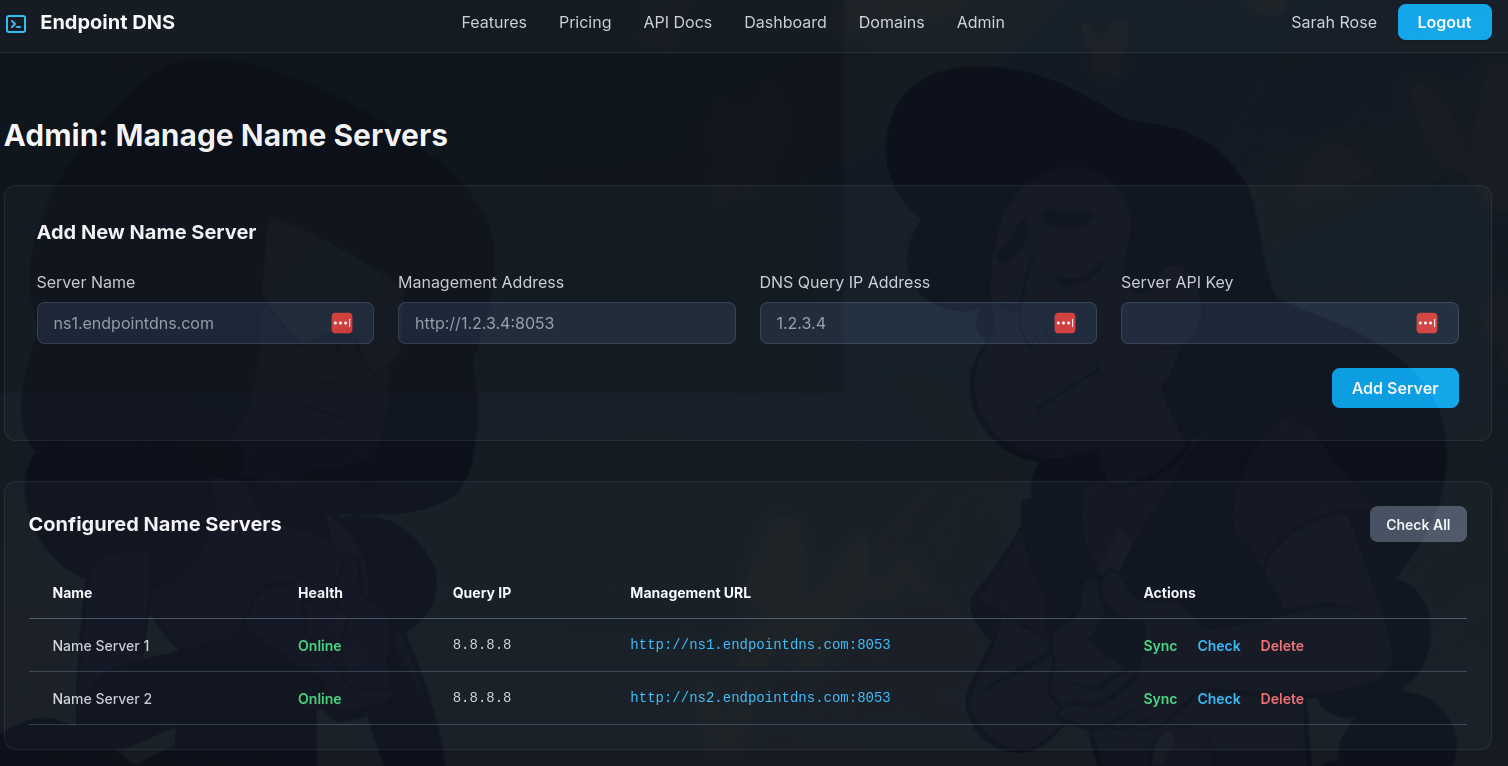This screenshot has height=766, width=1508.
Task: Run Check All on name servers
Action: pos(1417,524)
